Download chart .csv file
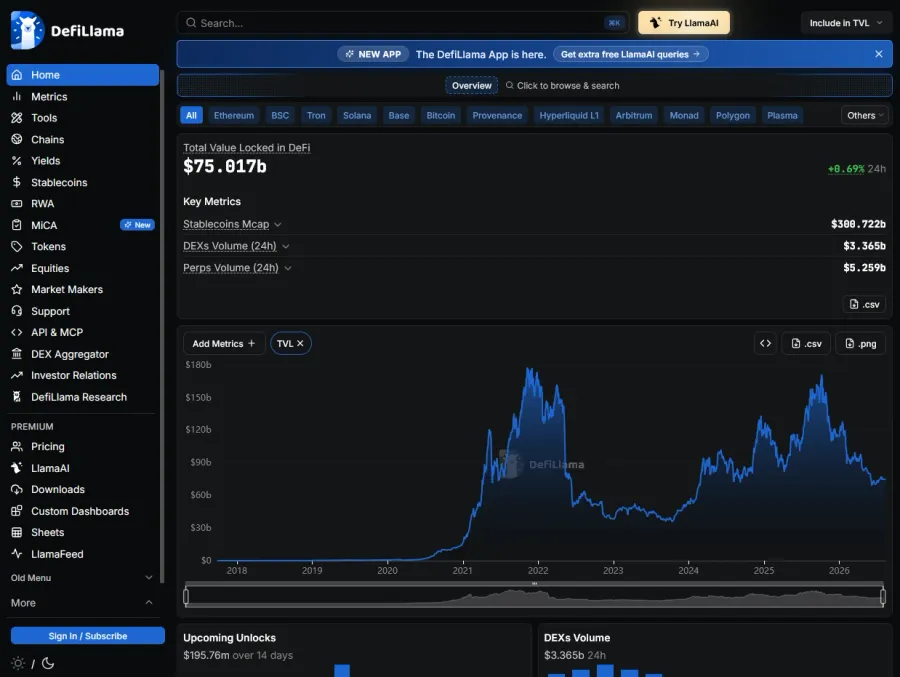900x677 pixels. (806, 343)
